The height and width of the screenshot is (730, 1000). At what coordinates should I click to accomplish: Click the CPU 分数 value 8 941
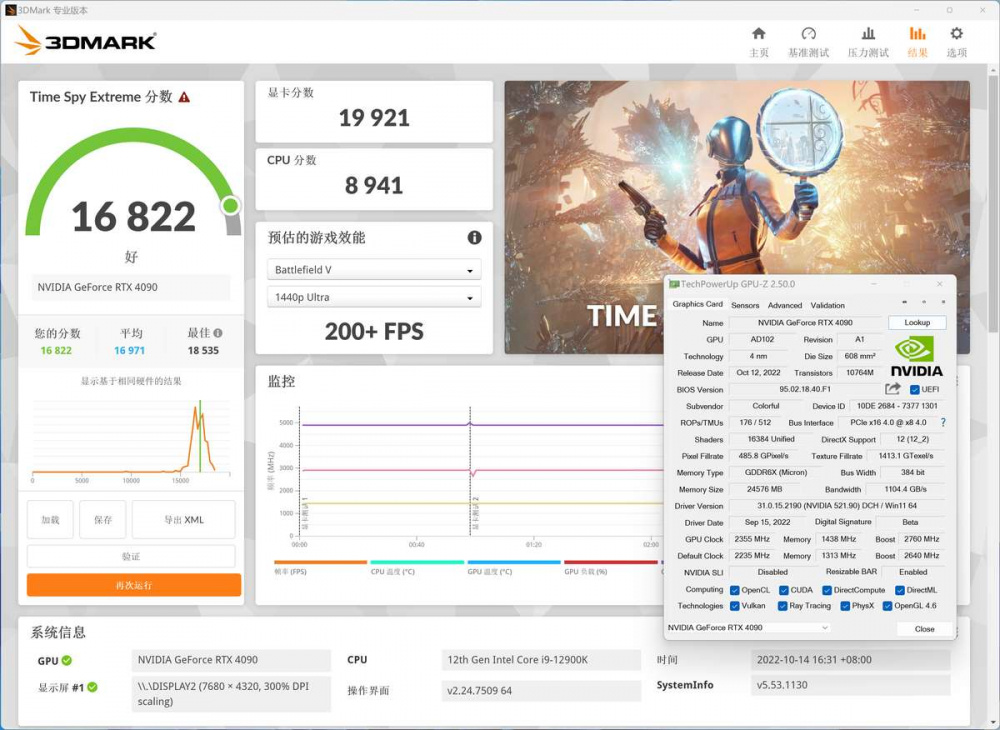point(374,186)
